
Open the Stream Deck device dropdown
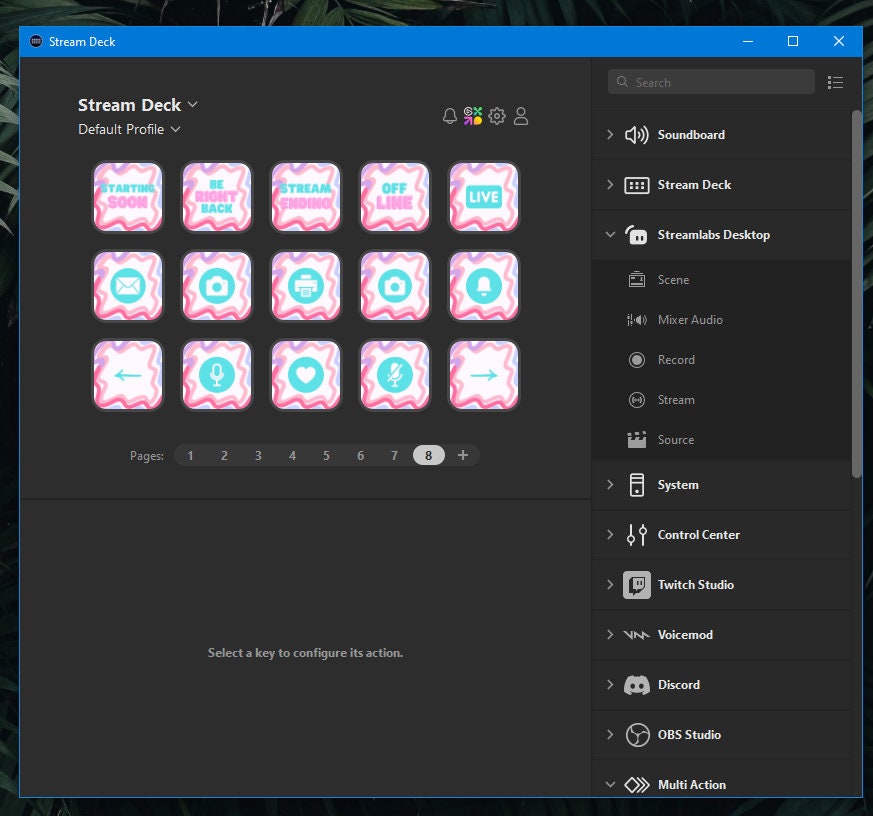138,104
